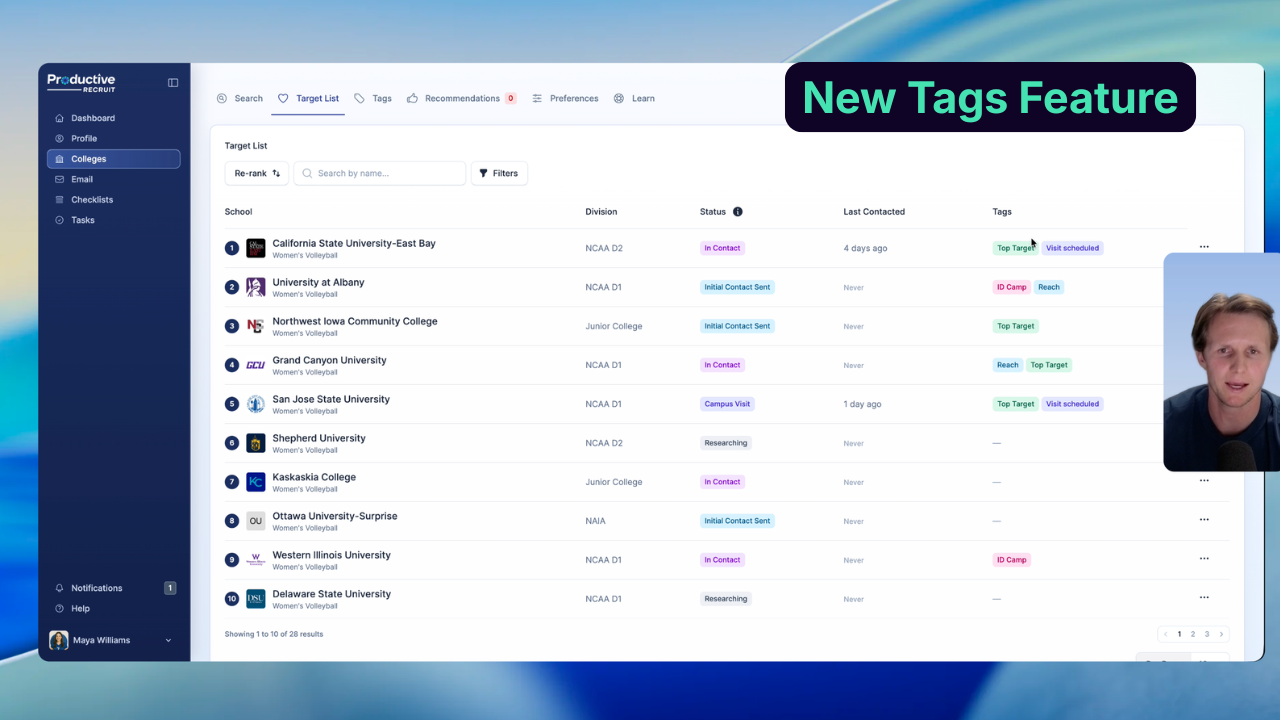Click Northwest Iowa Community College logo
Screen dimensions: 1280x720
pos(256,326)
